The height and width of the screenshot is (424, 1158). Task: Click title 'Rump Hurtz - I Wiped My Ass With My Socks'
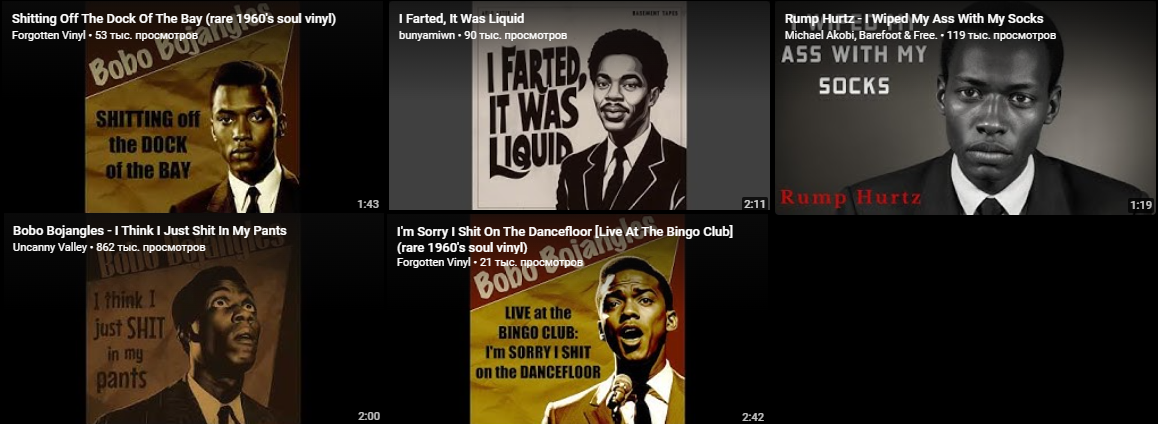tap(914, 19)
